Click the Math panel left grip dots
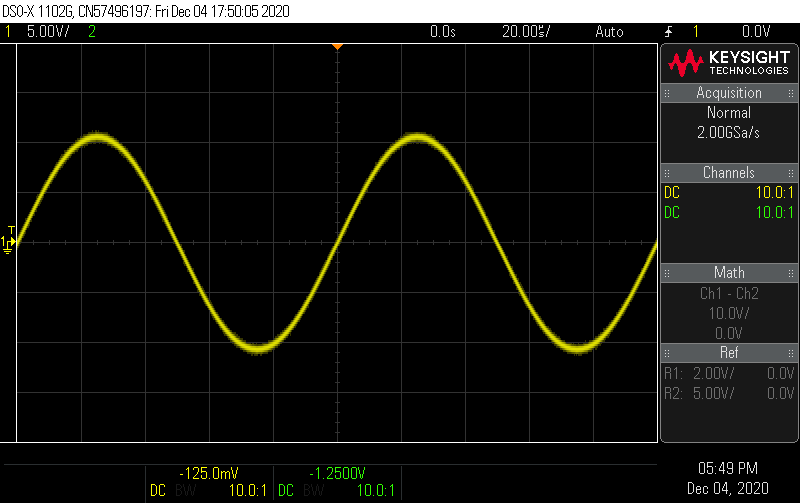This screenshot has width=800, height=503. click(667, 273)
